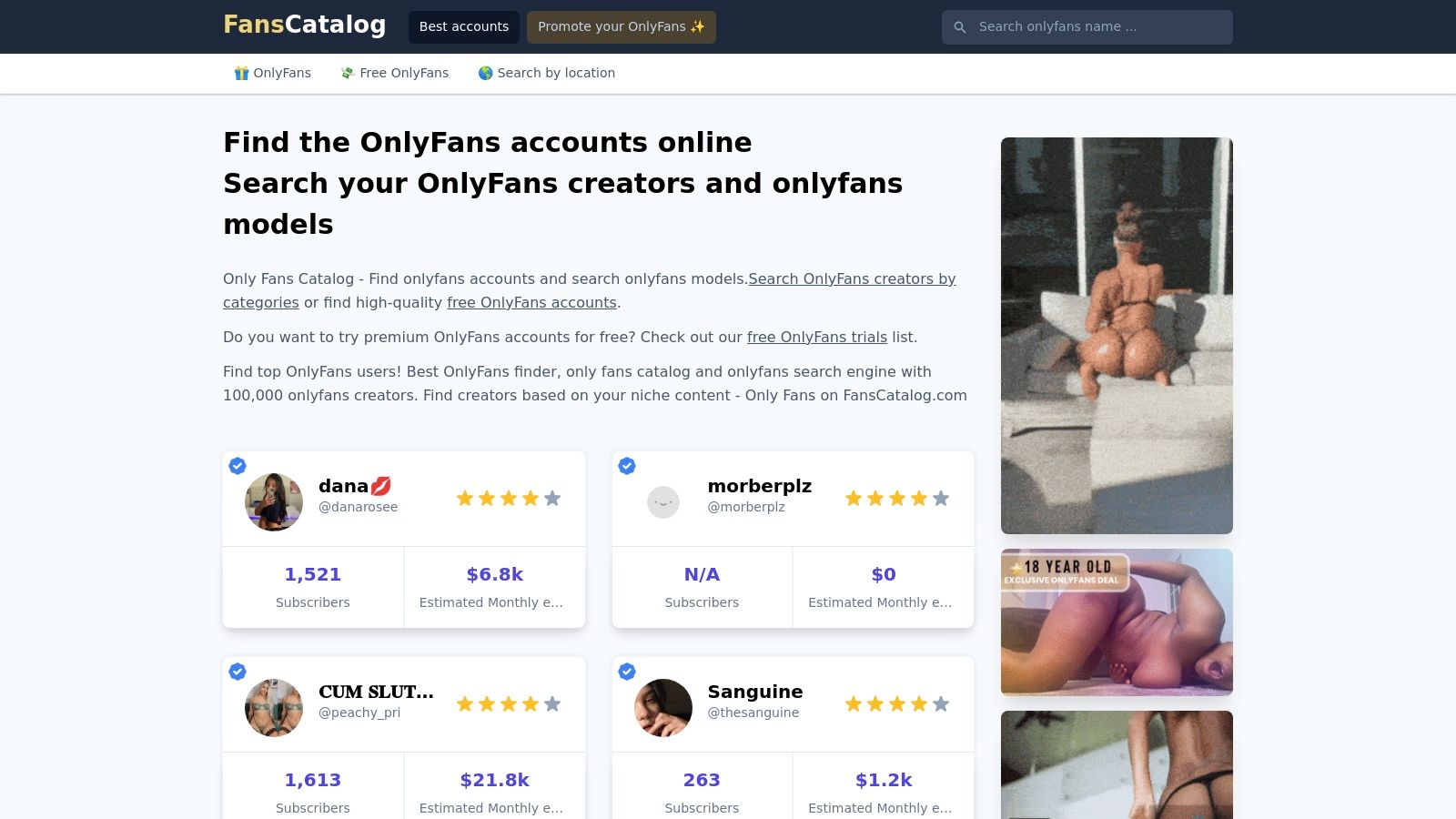Click the FansCatalog logo
1456x819 pixels.
coord(304,25)
